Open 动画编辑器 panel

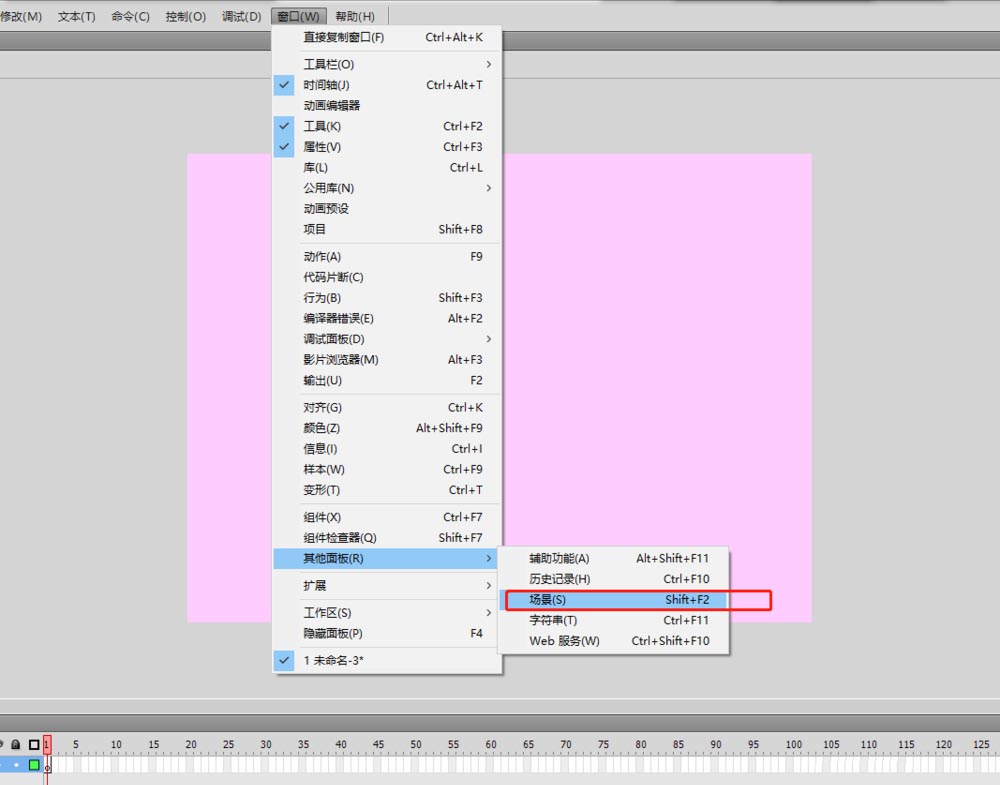(x=387, y=105)
